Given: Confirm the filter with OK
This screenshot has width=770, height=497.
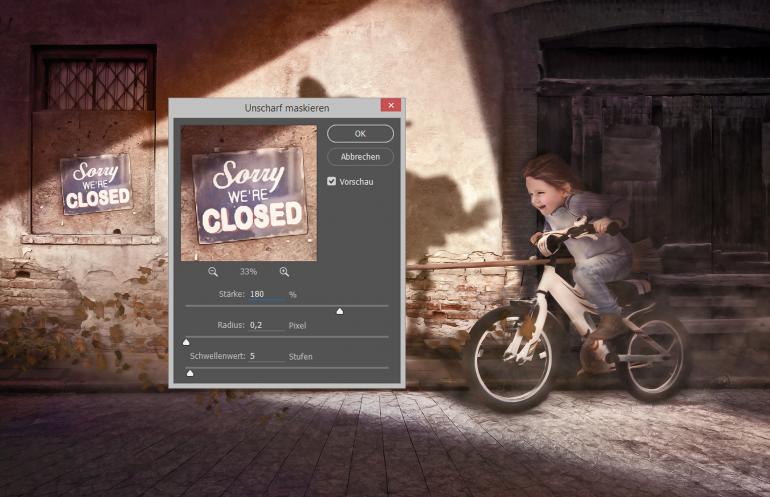Looking at the screenshot, I should (360, 134).
